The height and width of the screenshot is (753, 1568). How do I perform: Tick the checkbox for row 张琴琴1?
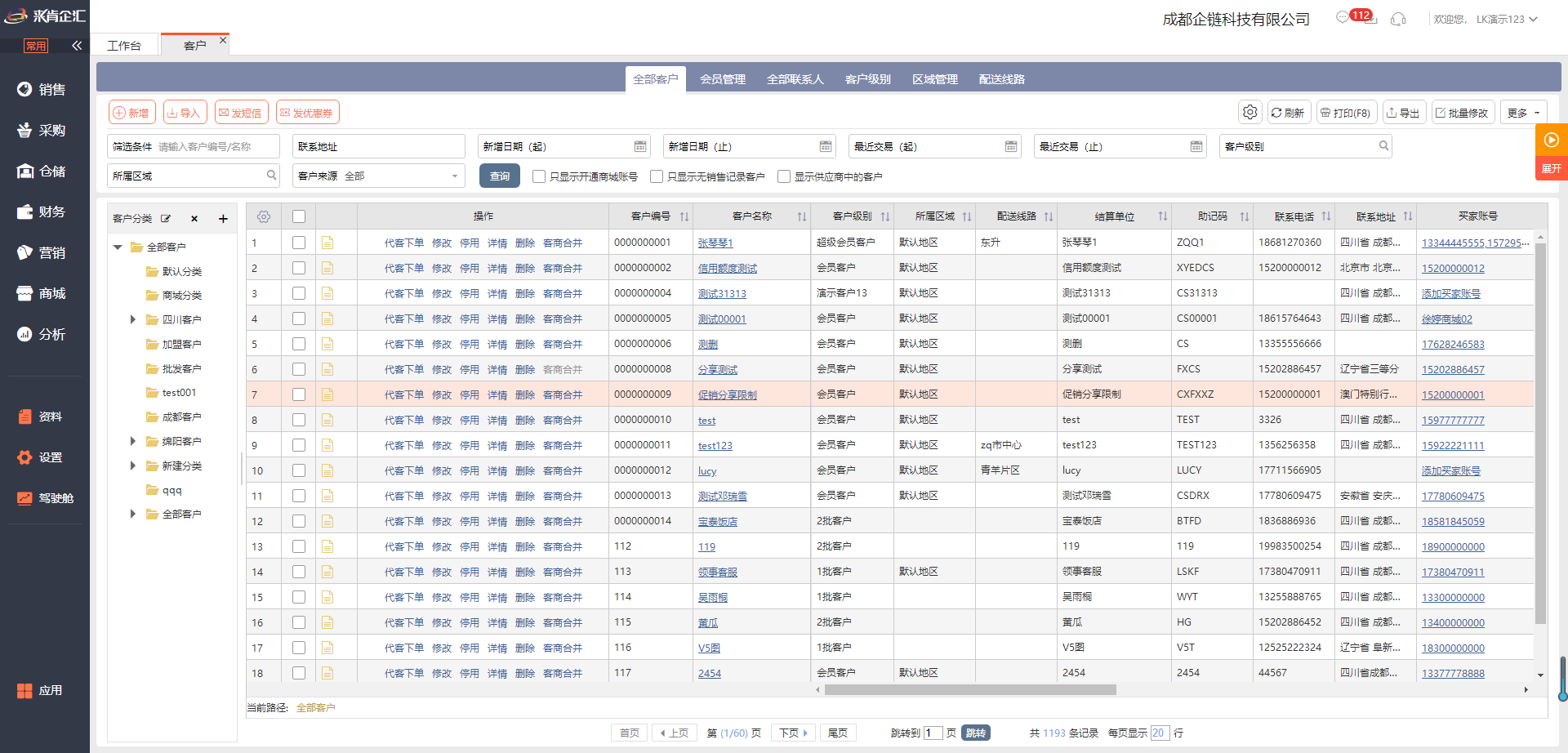pyautogui.click(x=299, y=243)
